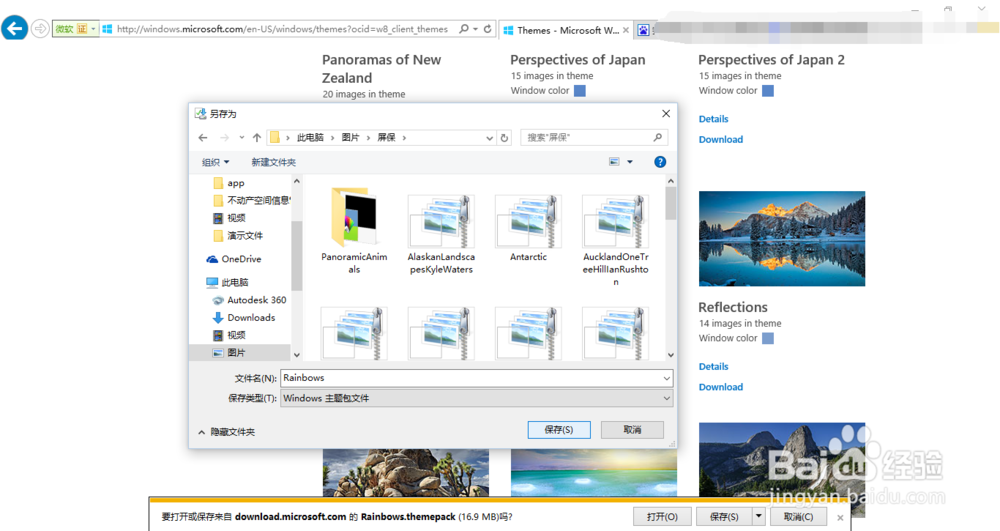Select the AucklandOneTreeHillIanRushton theme file
The width and height of the screenshot is (1000, 531).
[x=615, y=240]
